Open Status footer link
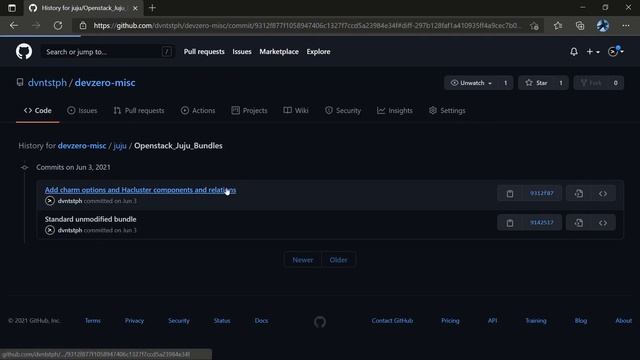Viewport: 640px width, 360px height. (x=222, y=321)
